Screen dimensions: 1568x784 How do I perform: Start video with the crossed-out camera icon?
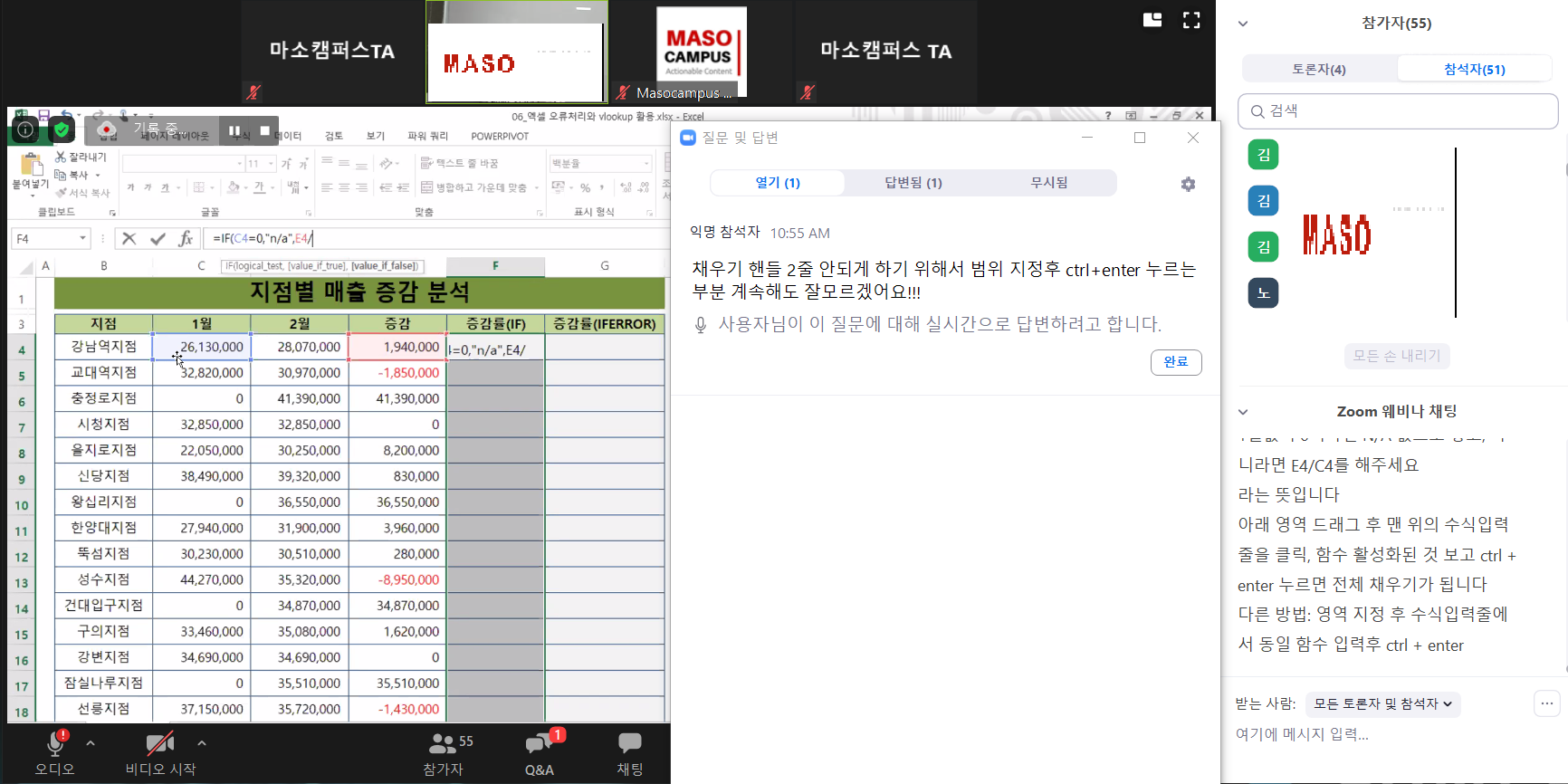pyautogui.click(x=160, y=744)
